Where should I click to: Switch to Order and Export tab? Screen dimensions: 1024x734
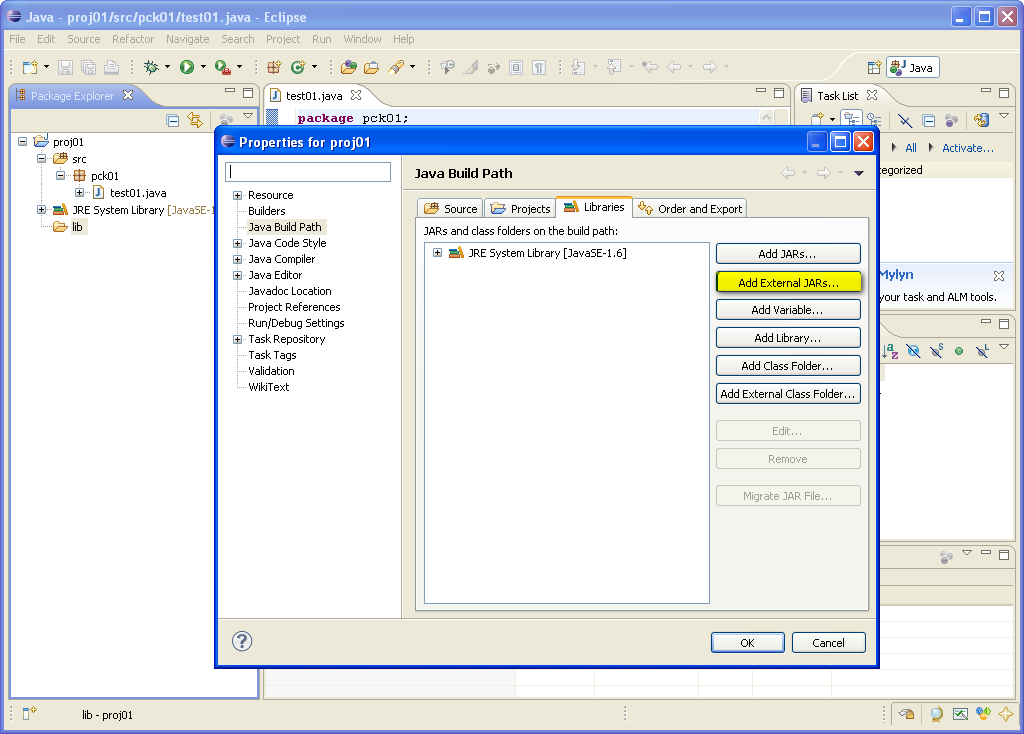(x=690, y=208)
